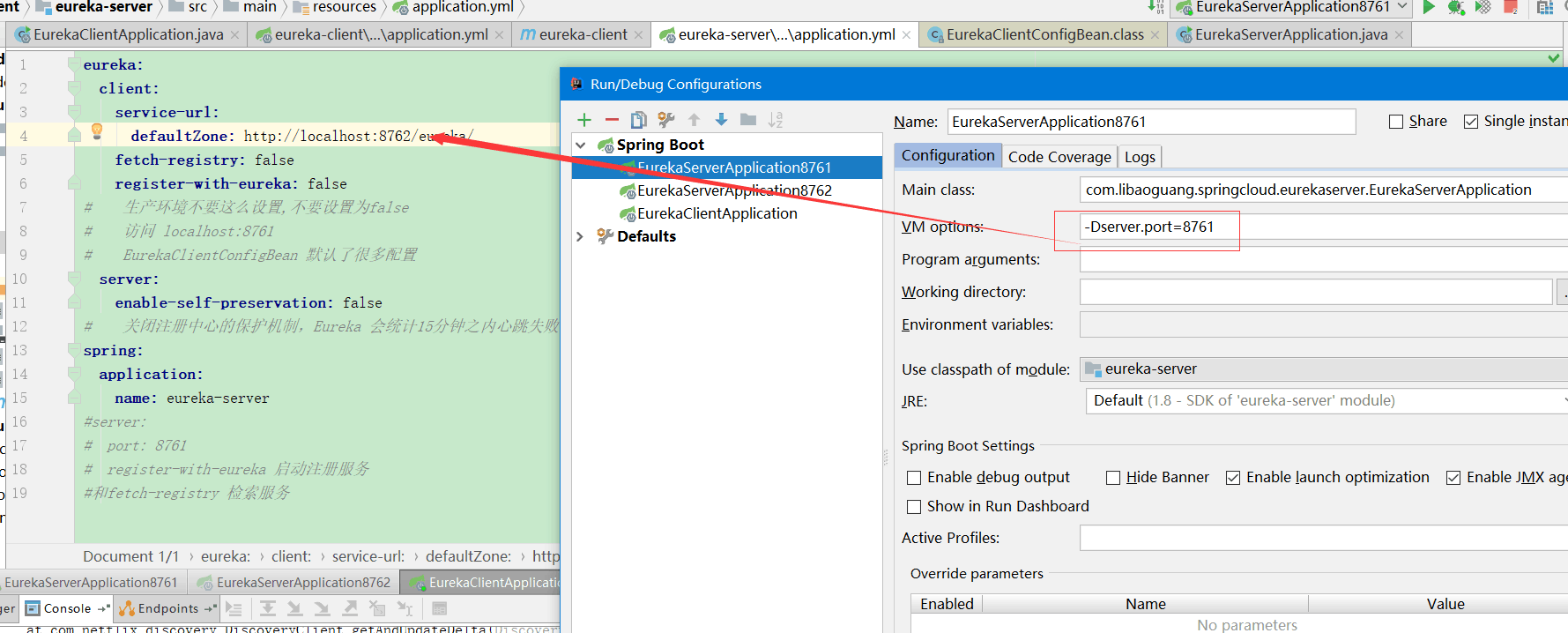
Task: Open the run configuration selector dropdown
Action: coord(1401,7)
